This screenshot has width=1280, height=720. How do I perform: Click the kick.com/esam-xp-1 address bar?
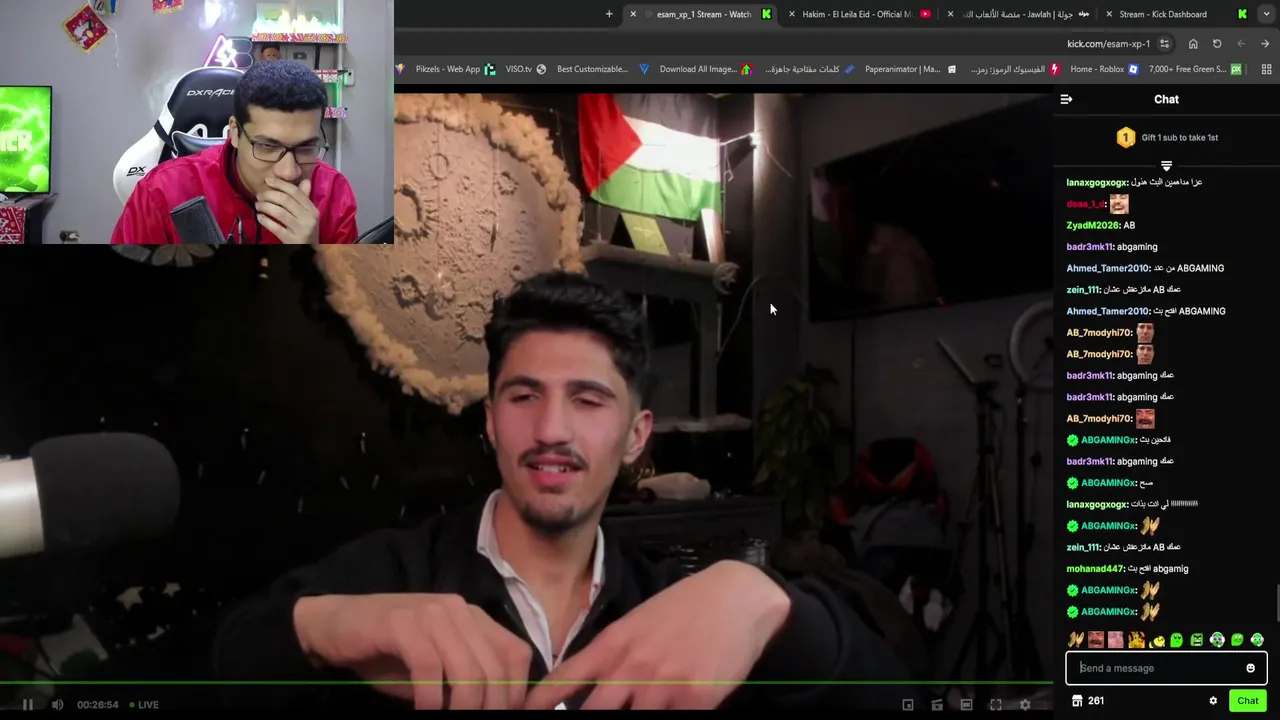1107,44
